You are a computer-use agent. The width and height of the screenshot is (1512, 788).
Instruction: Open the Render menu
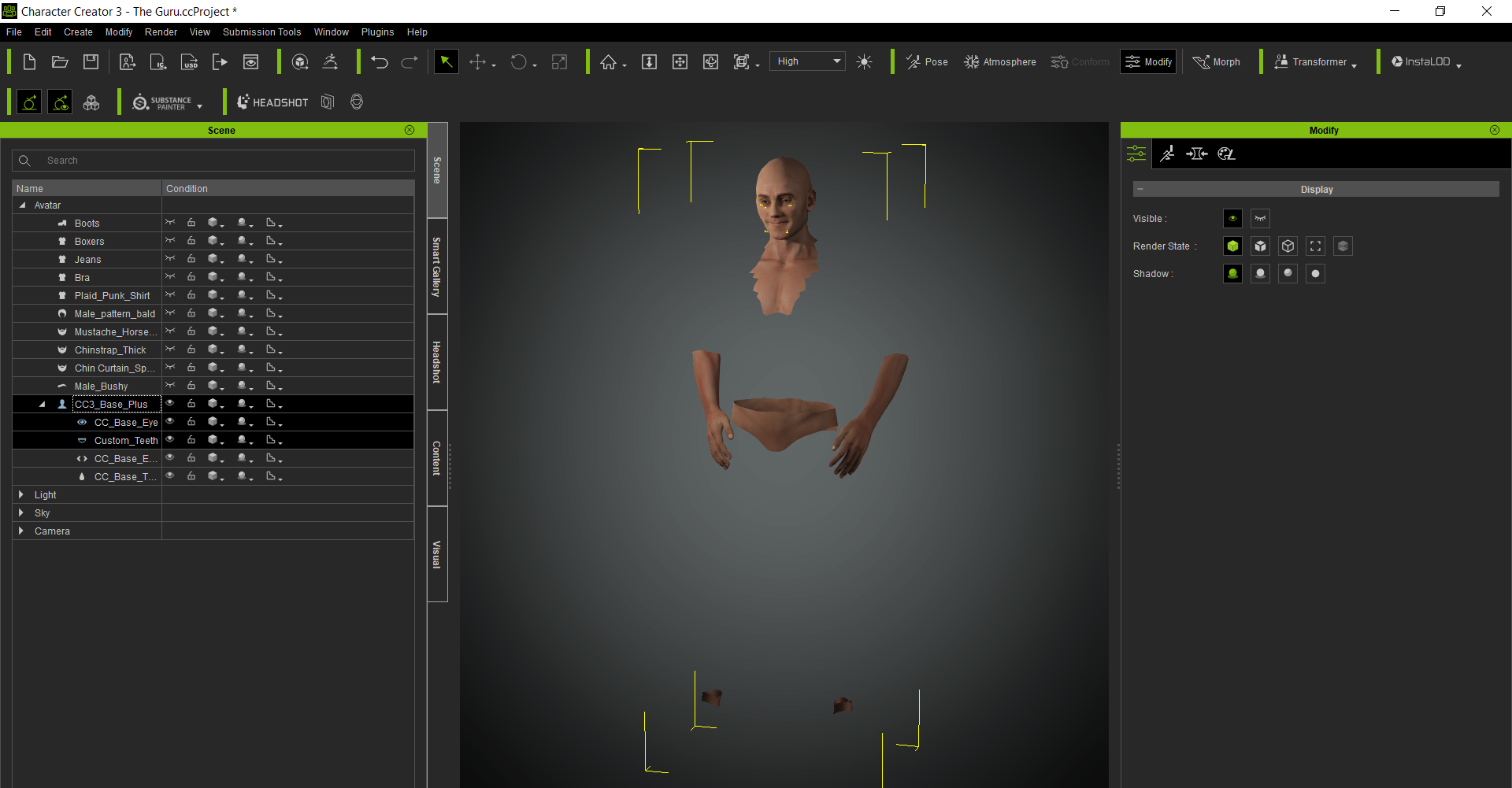(161, 32)
